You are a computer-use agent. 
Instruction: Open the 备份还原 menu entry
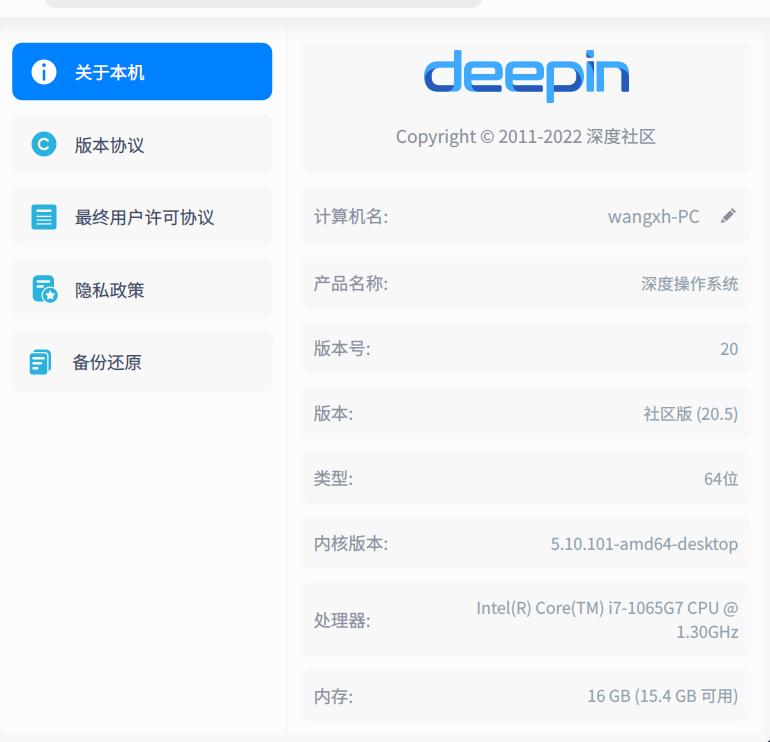(142, 362)
